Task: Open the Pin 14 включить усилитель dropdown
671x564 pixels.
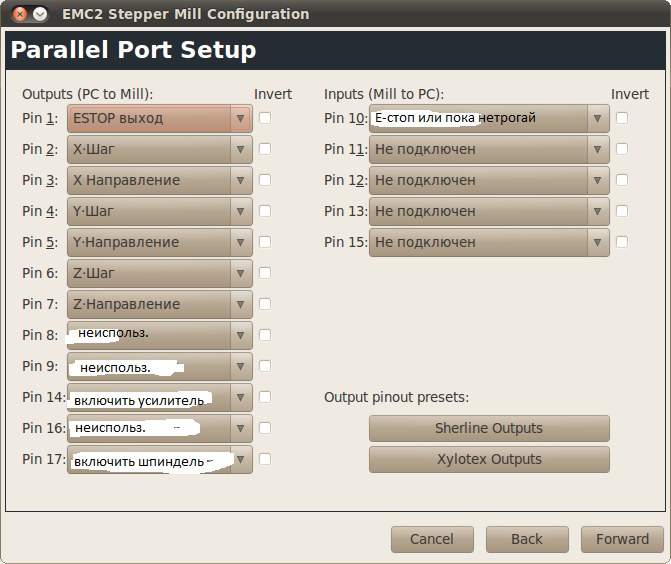Action: (x=160, y=397)
